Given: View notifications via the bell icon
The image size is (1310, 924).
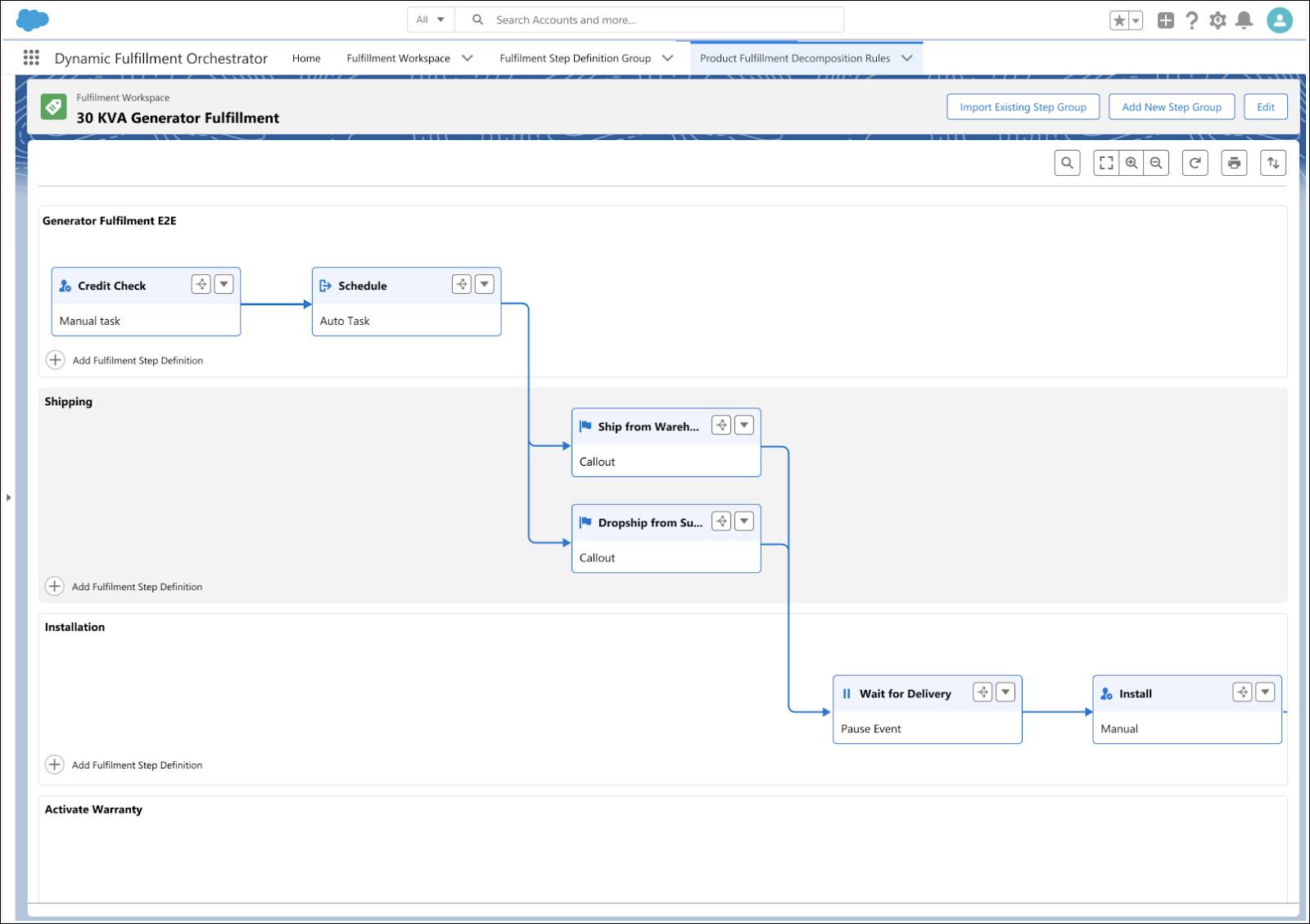Looking at the screenshot, I should pyautogui.click(x=1245, y=19).
